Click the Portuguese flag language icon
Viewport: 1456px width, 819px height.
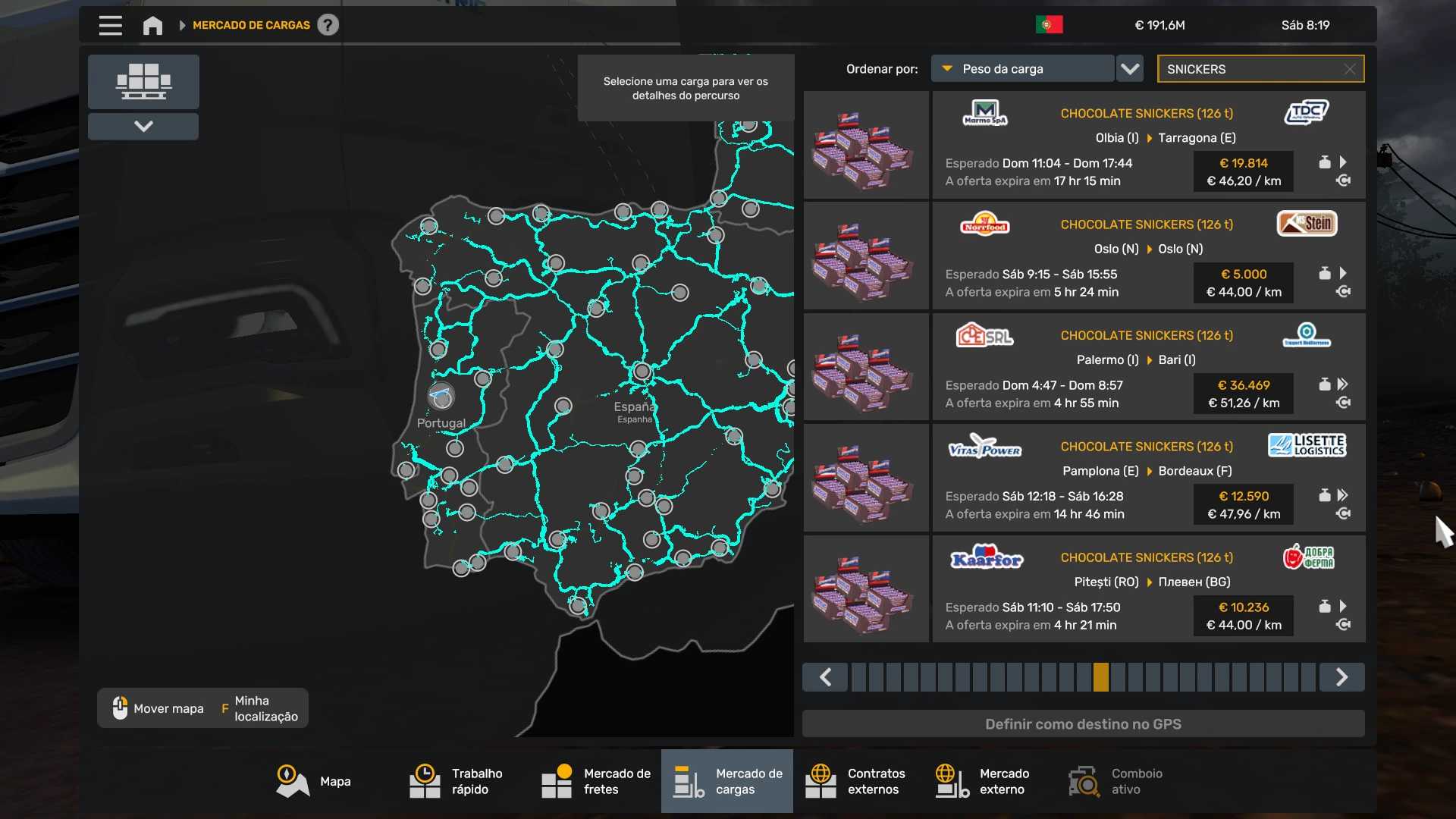(1049, 25)
